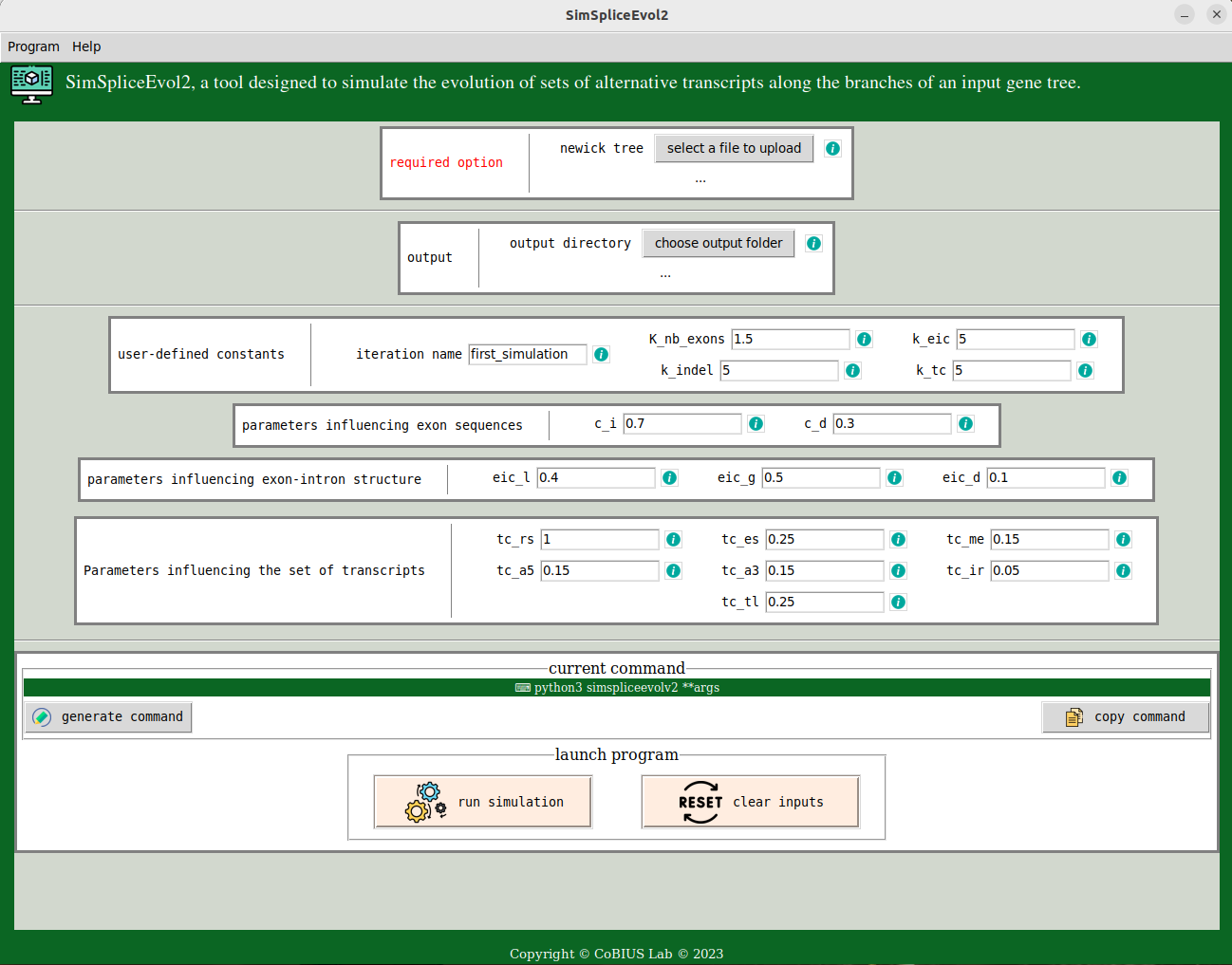
Task: Close the SimSpliceEvol2 window
Action: point(1216,14)
